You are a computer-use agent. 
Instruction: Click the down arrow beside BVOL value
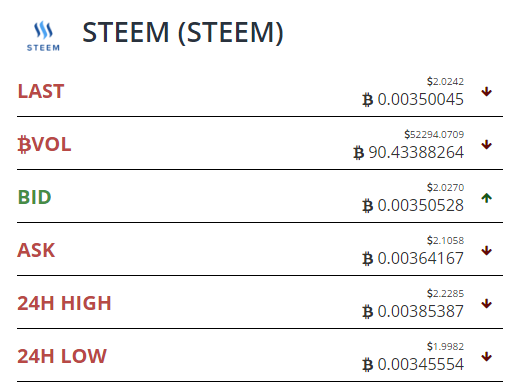[487, 145]
